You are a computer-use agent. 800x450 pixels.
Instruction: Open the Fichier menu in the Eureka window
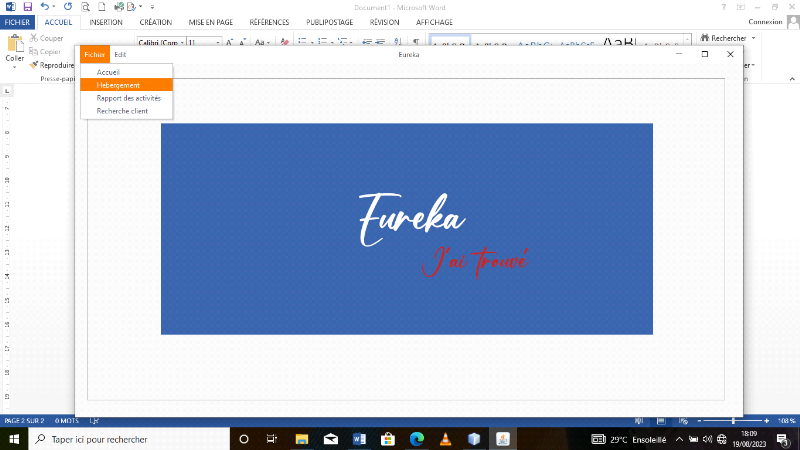(x=94, y=54)
